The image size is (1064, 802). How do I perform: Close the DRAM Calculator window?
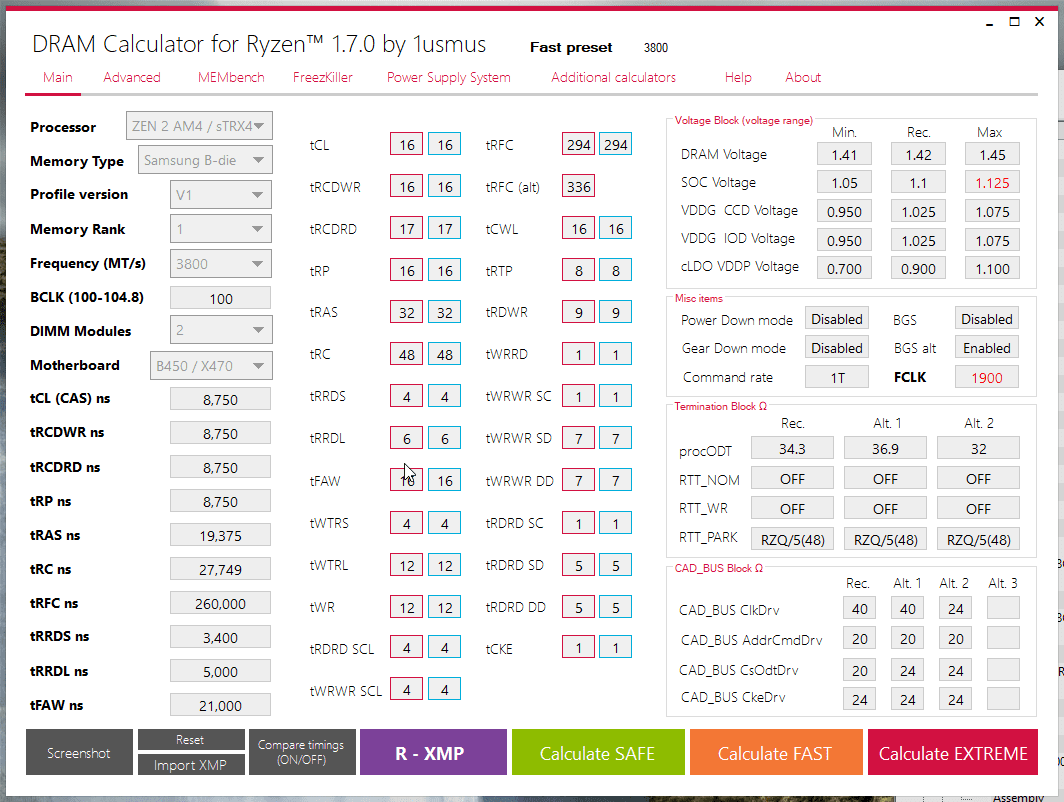click(1039, 22)
